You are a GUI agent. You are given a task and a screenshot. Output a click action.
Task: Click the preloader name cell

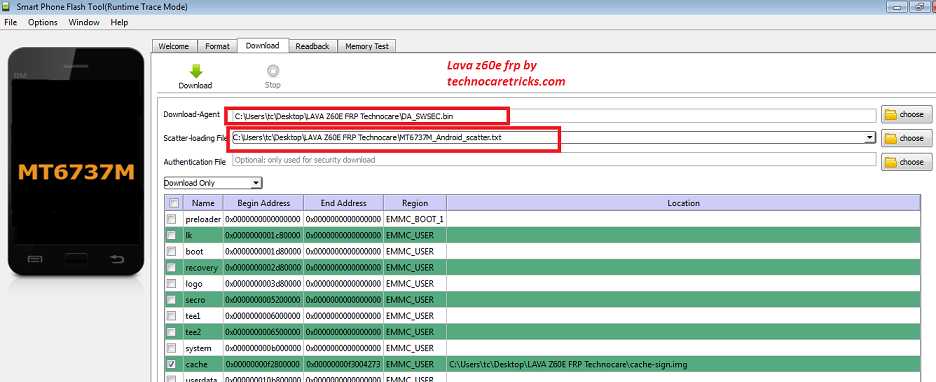pyautogui.click(x=203, y=219)
